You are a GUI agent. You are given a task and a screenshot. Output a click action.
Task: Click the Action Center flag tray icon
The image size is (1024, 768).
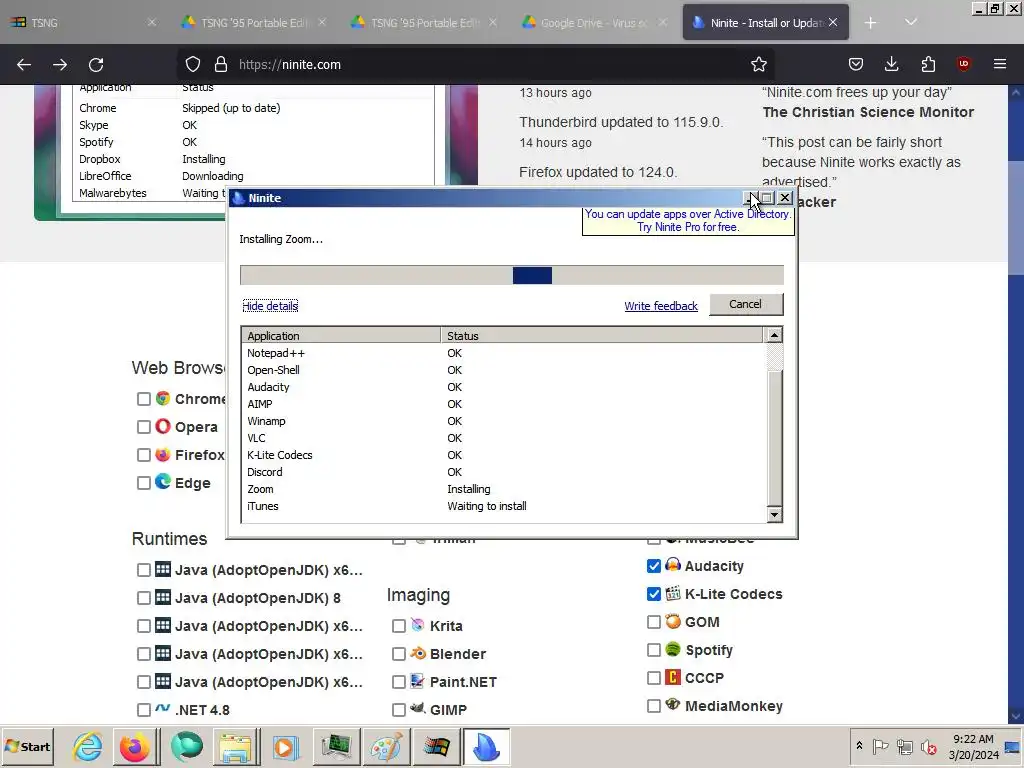(x=880, y=746)
